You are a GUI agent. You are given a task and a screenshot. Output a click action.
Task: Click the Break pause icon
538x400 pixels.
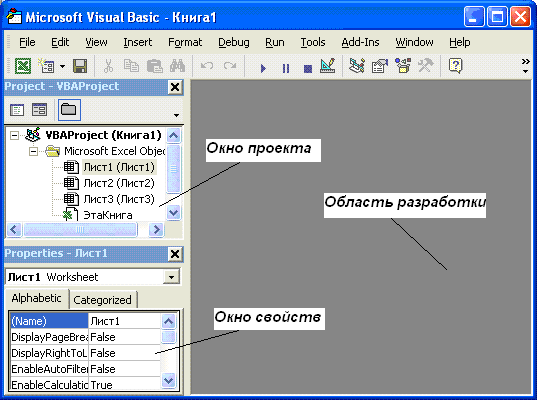click(x=285, y=68)
